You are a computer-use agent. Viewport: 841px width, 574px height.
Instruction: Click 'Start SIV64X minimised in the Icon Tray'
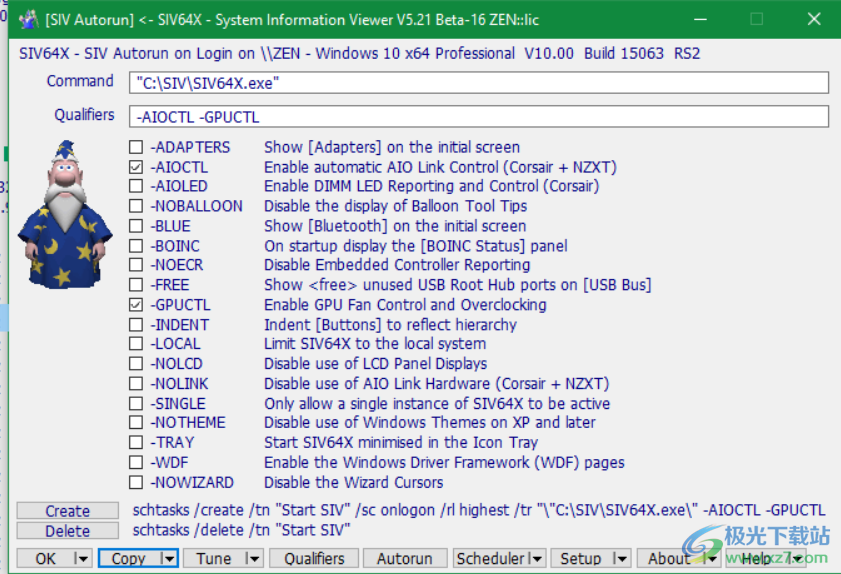(x=401, y=443)
